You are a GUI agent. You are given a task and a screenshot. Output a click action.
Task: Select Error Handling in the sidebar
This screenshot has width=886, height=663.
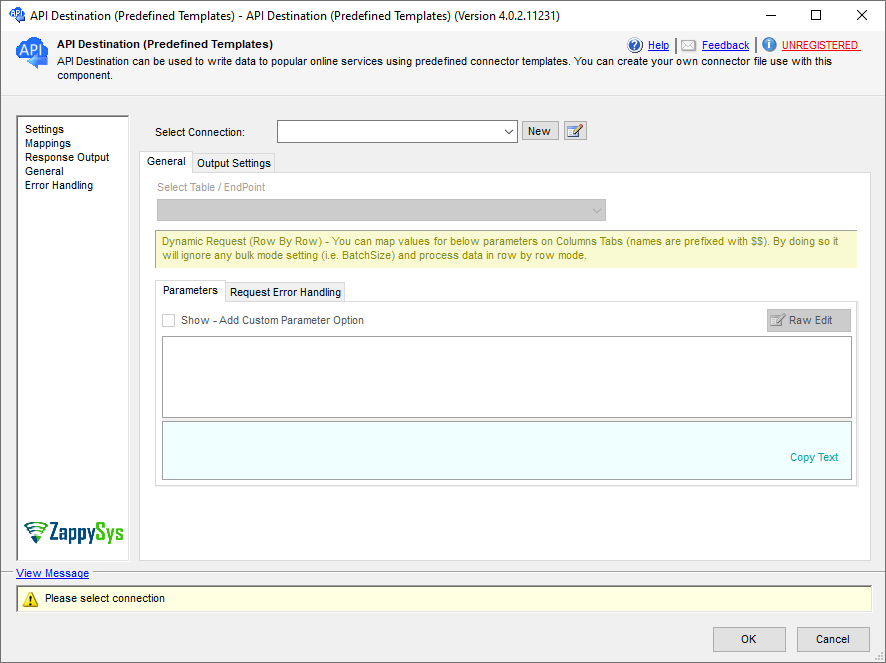(x=59, y=185)
